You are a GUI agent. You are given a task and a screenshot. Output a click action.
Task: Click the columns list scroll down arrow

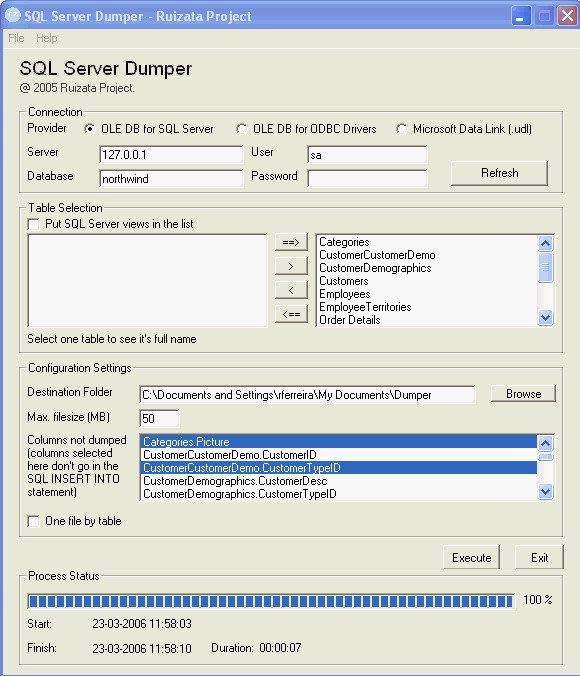(x=546, y=491)
